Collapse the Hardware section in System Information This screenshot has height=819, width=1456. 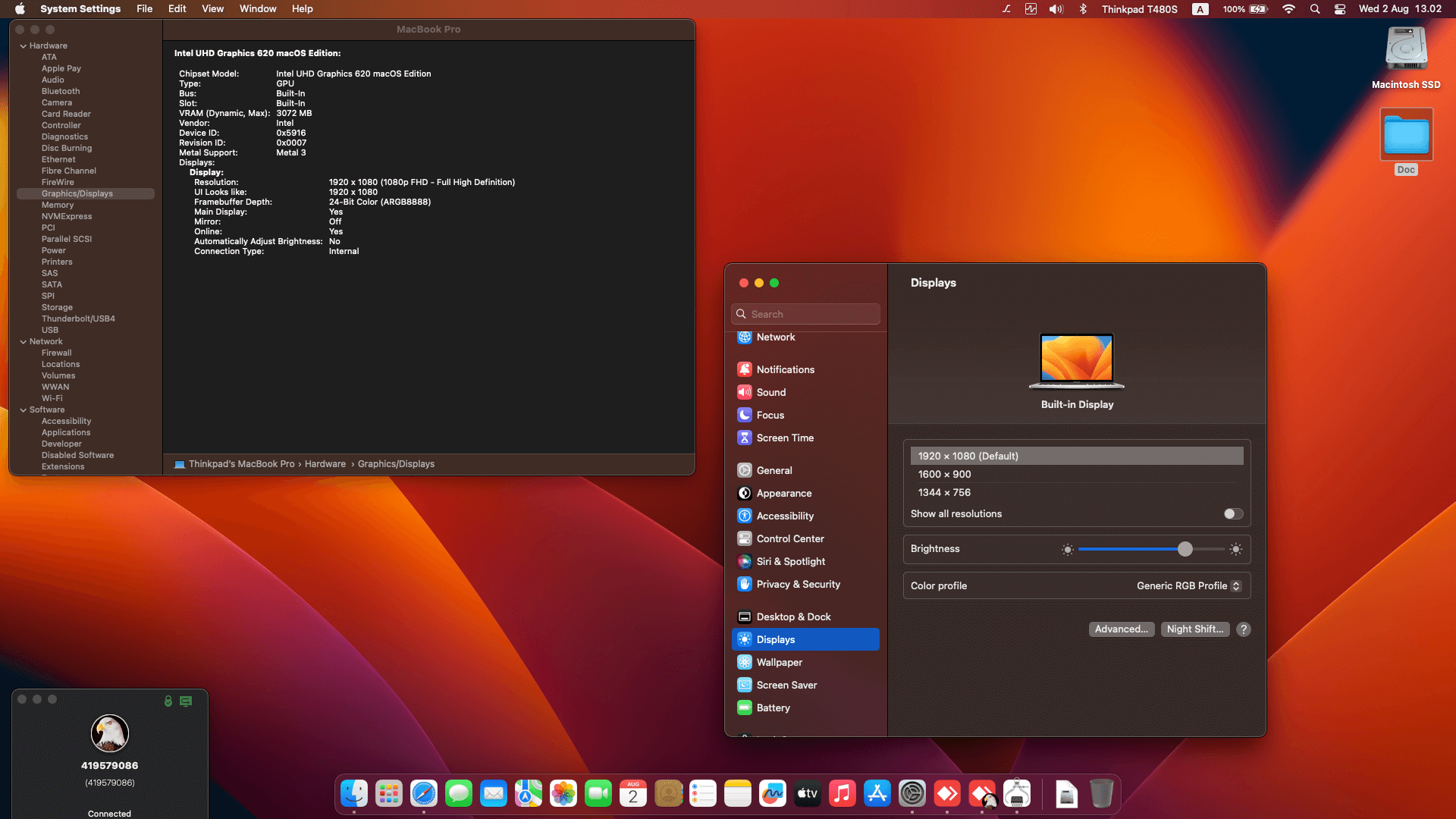23,46
